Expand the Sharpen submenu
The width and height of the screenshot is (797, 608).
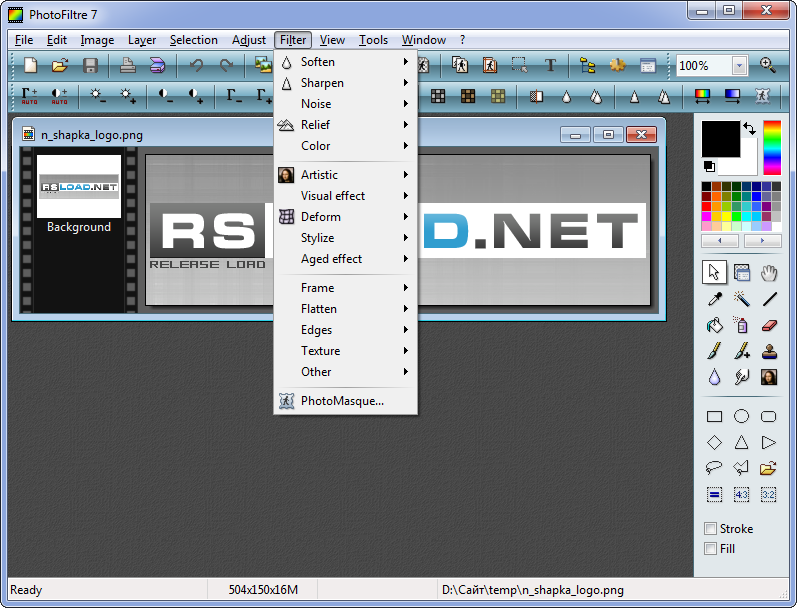pyautogui.click(x=346, y=83)
